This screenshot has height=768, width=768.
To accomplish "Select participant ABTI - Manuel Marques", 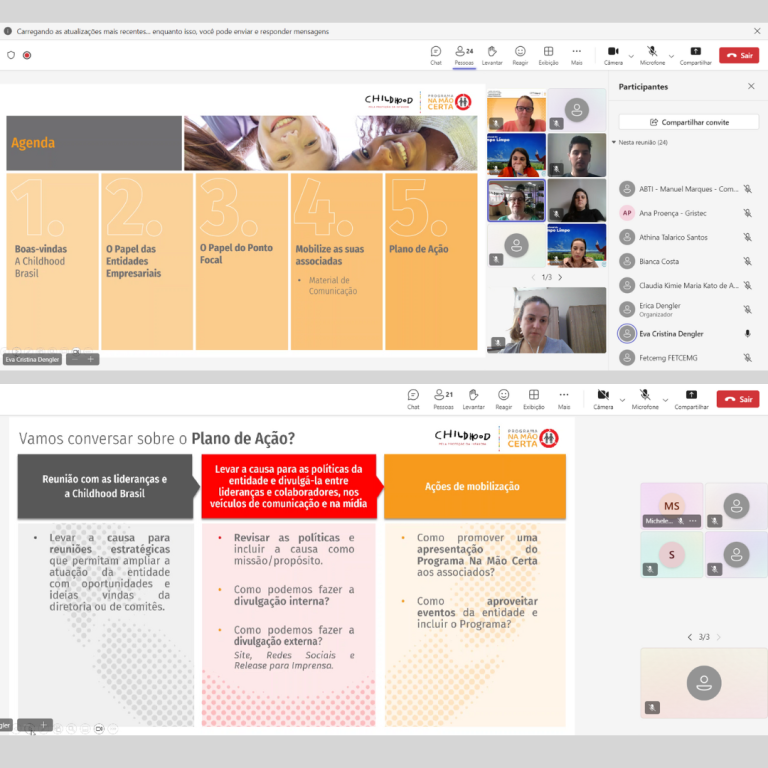I will [x=688, y=189].
